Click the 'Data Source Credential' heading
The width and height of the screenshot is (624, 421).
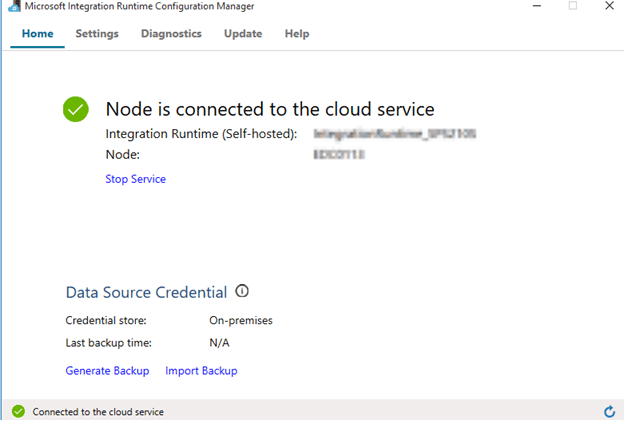point(146,292)
